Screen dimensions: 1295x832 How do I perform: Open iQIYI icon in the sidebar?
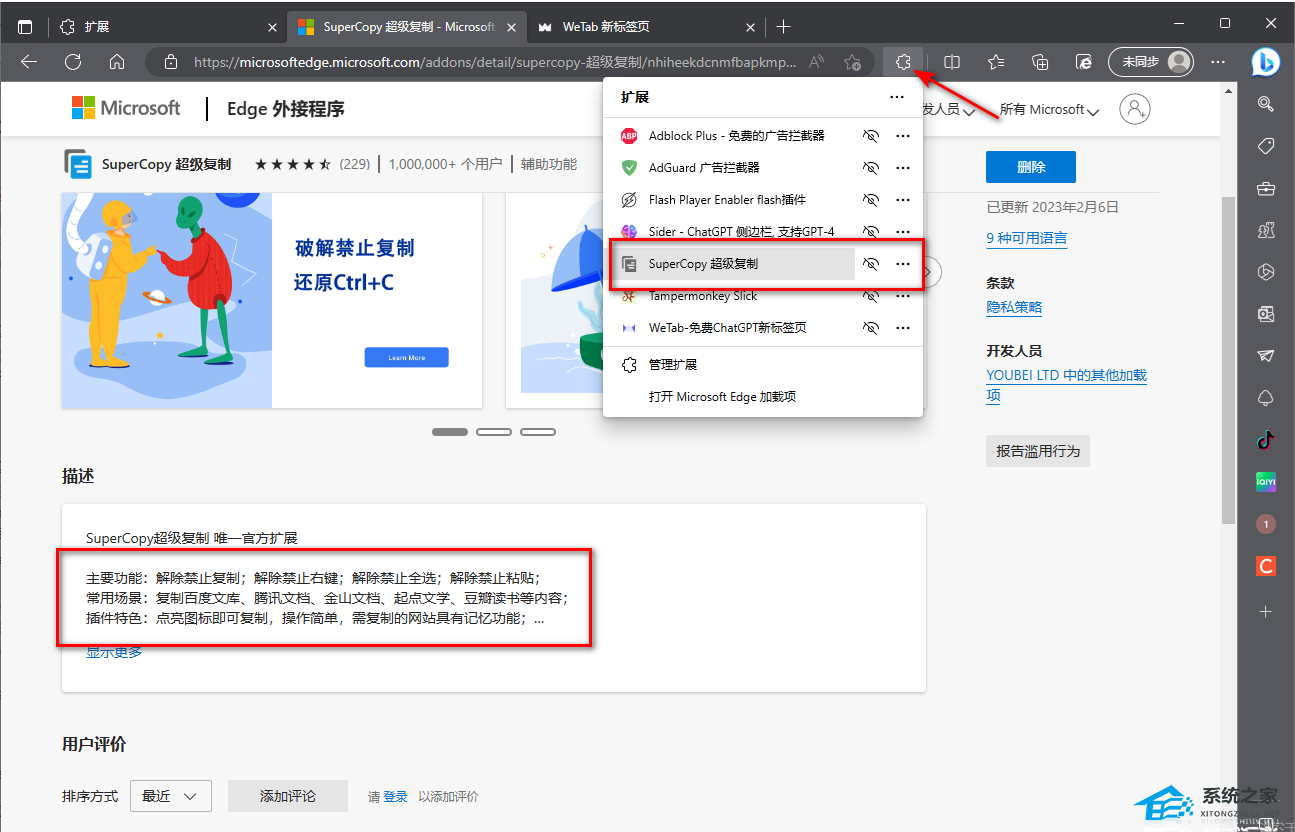(x=1265, y=482)
